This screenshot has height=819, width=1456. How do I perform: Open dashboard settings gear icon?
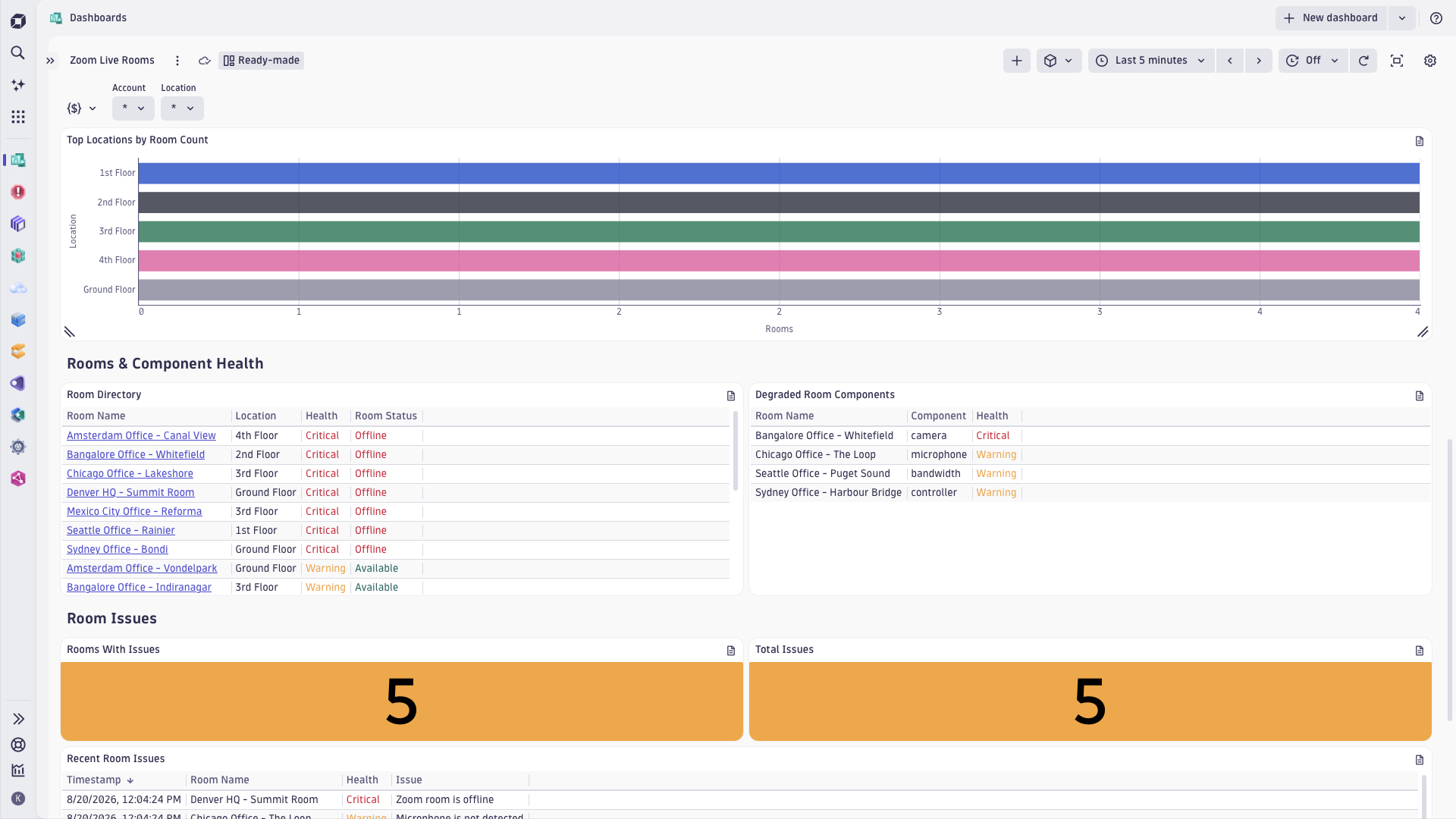pyautogui.click(x=1430, y=61)
